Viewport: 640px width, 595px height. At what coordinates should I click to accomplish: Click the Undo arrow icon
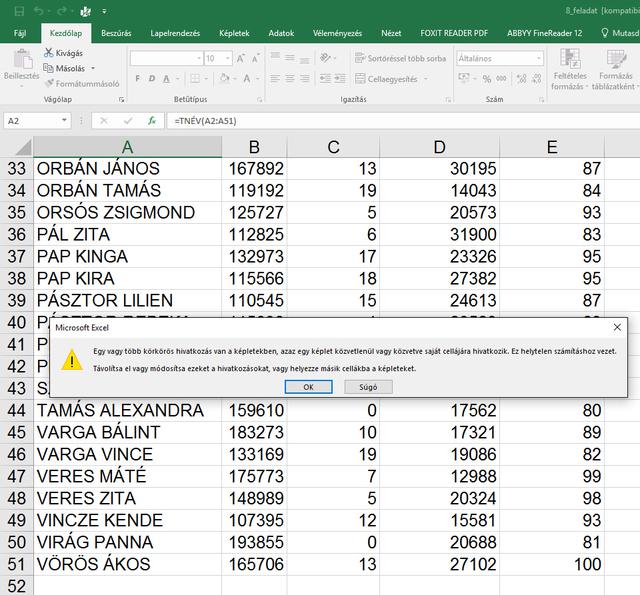pyautogui.click(x=38, y=11)
